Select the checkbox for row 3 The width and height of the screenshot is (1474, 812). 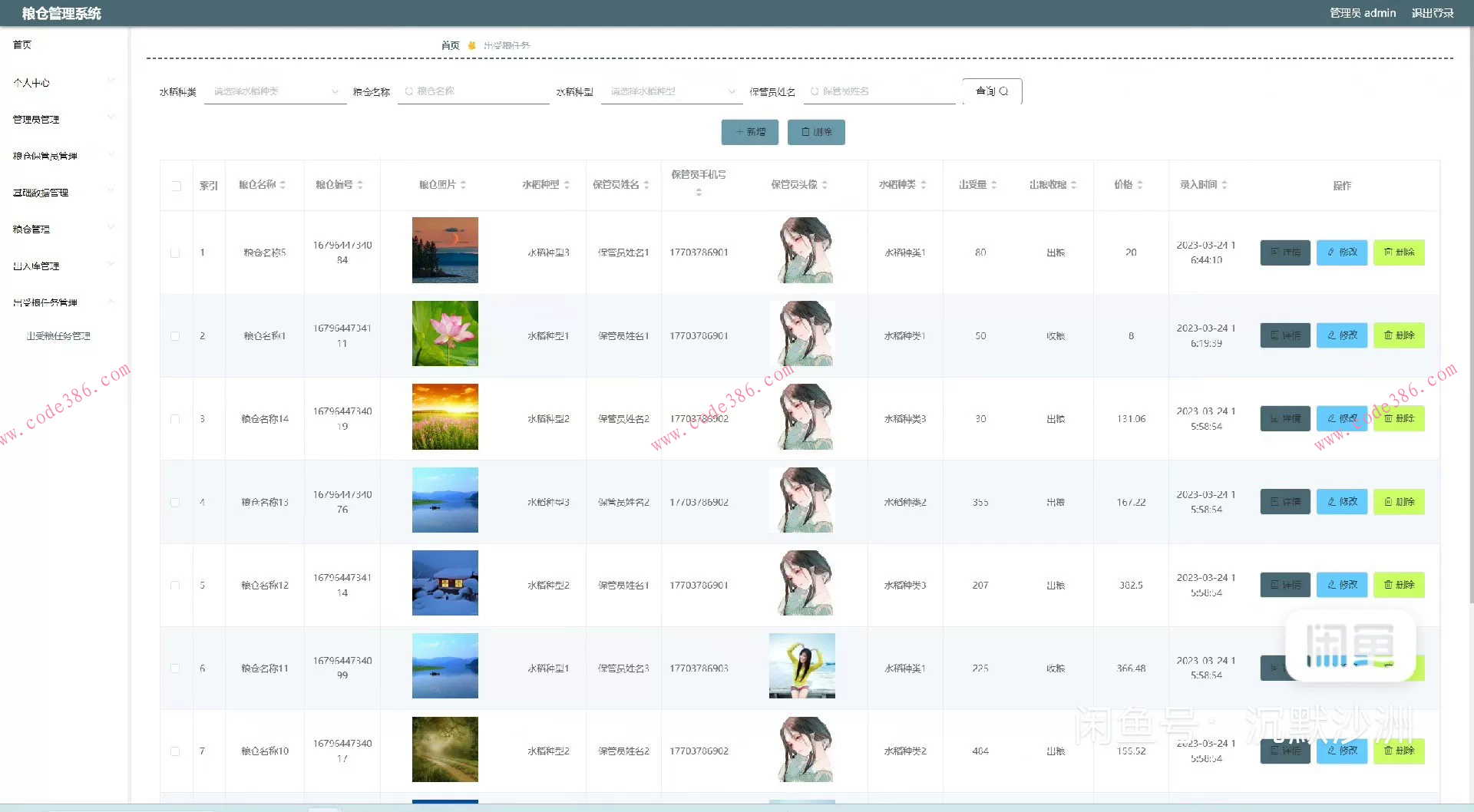[175, 420]
